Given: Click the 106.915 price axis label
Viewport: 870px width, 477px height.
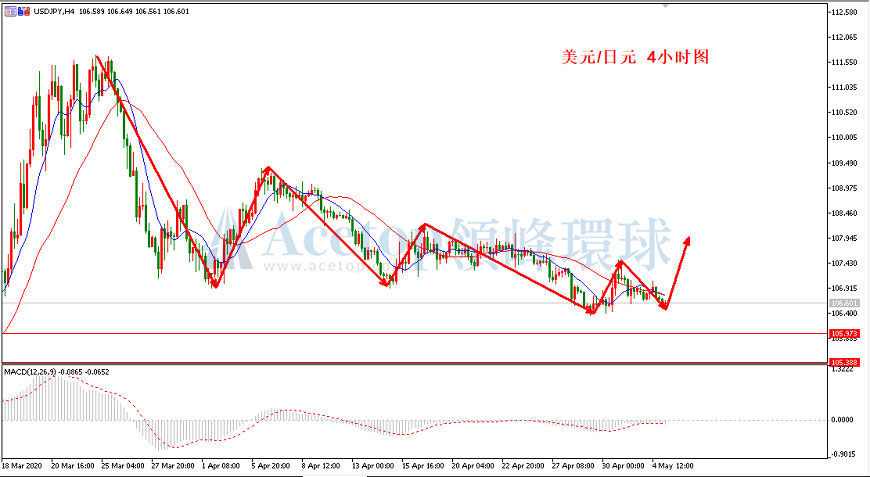Looking at the screenshot, I should pyautogui.click(x=846, y=288).
